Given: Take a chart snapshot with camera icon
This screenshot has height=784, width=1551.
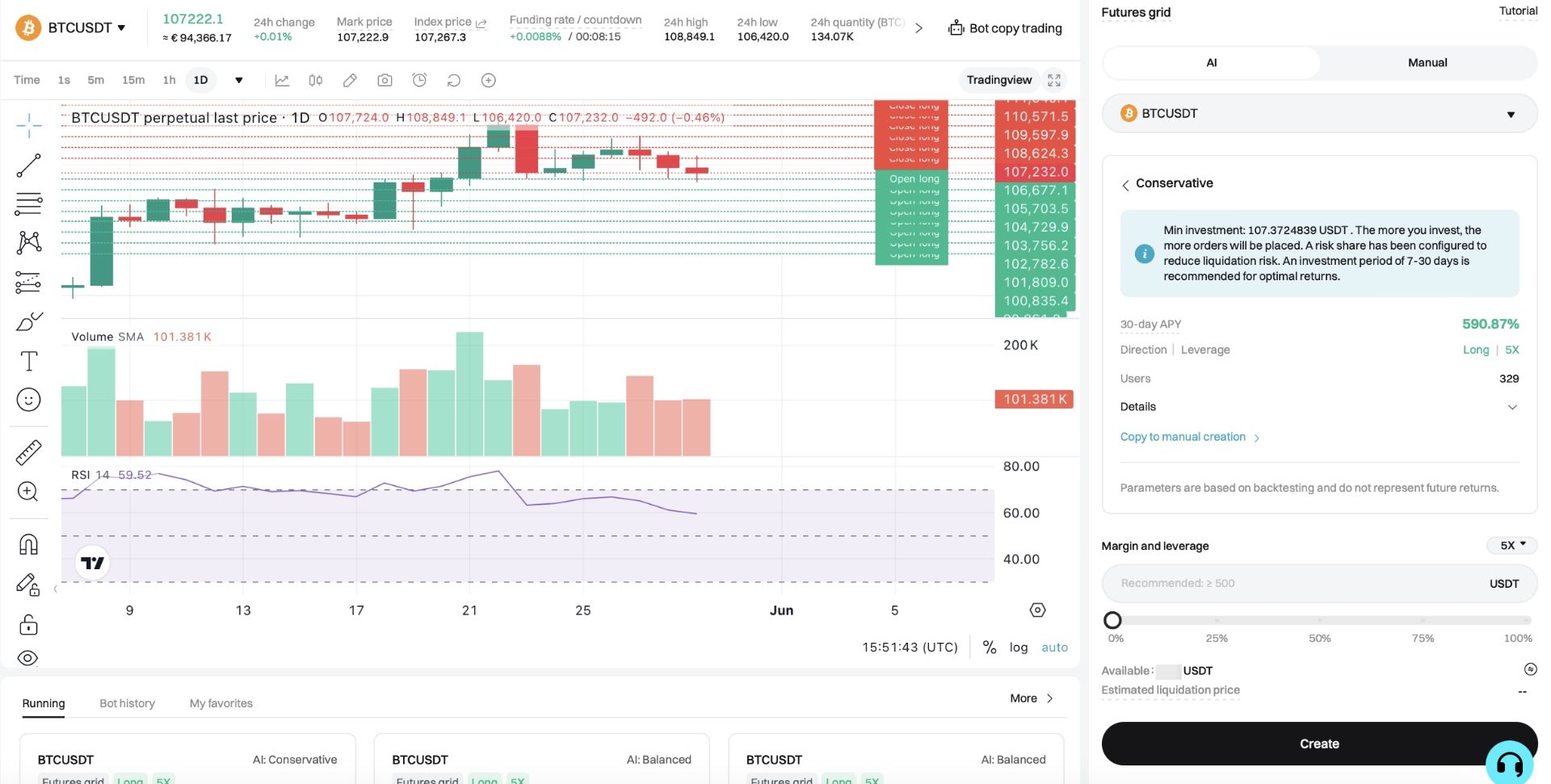Looking at the screenshot, I should click(385, 80).
